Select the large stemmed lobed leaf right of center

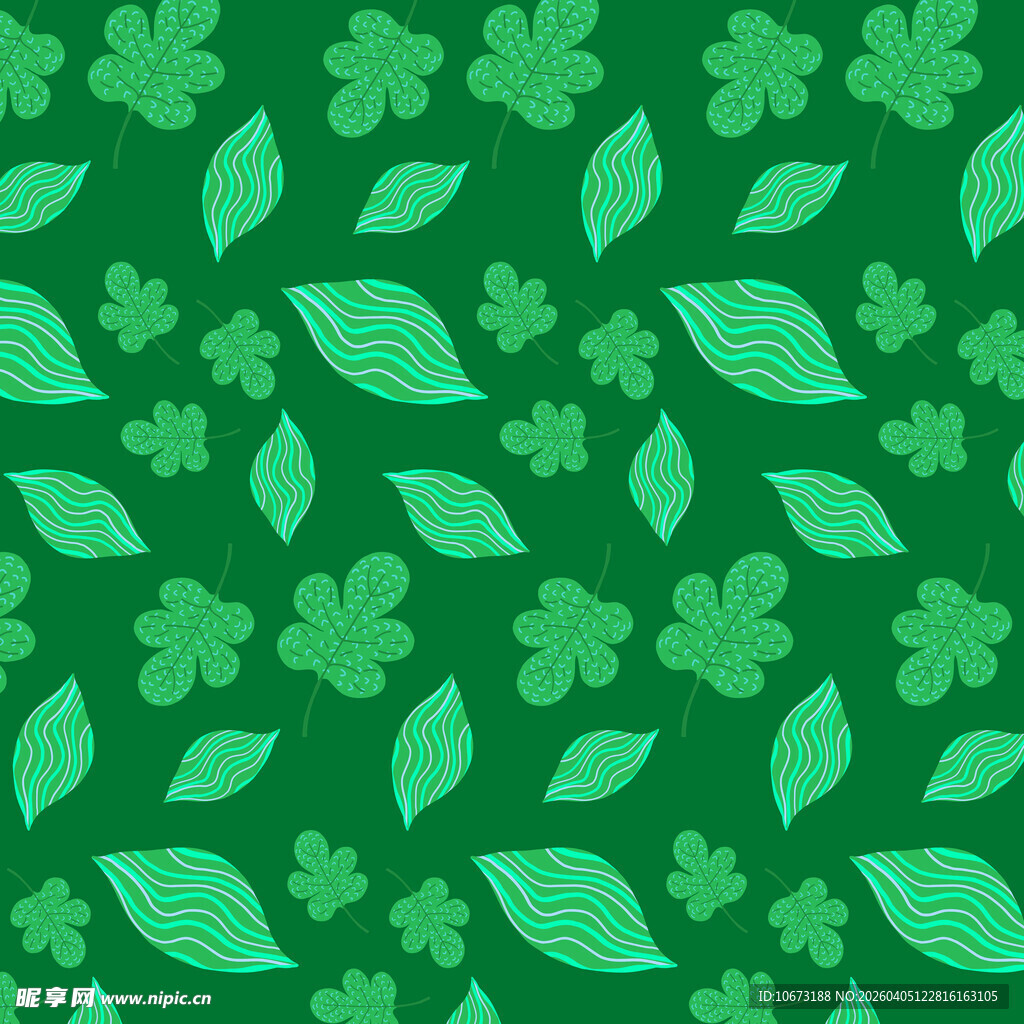pyautogui.click(x=725, y=625)
